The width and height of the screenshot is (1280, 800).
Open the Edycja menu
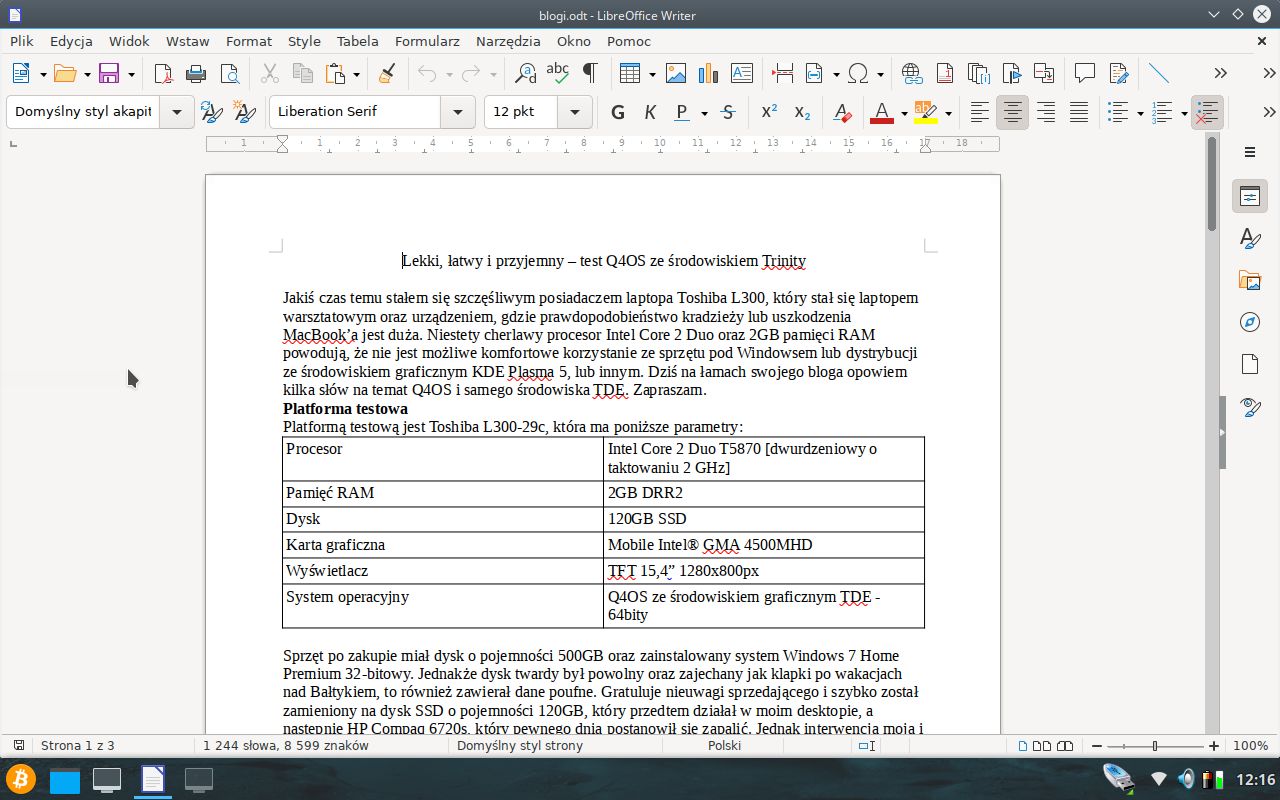tap(71, 41)
